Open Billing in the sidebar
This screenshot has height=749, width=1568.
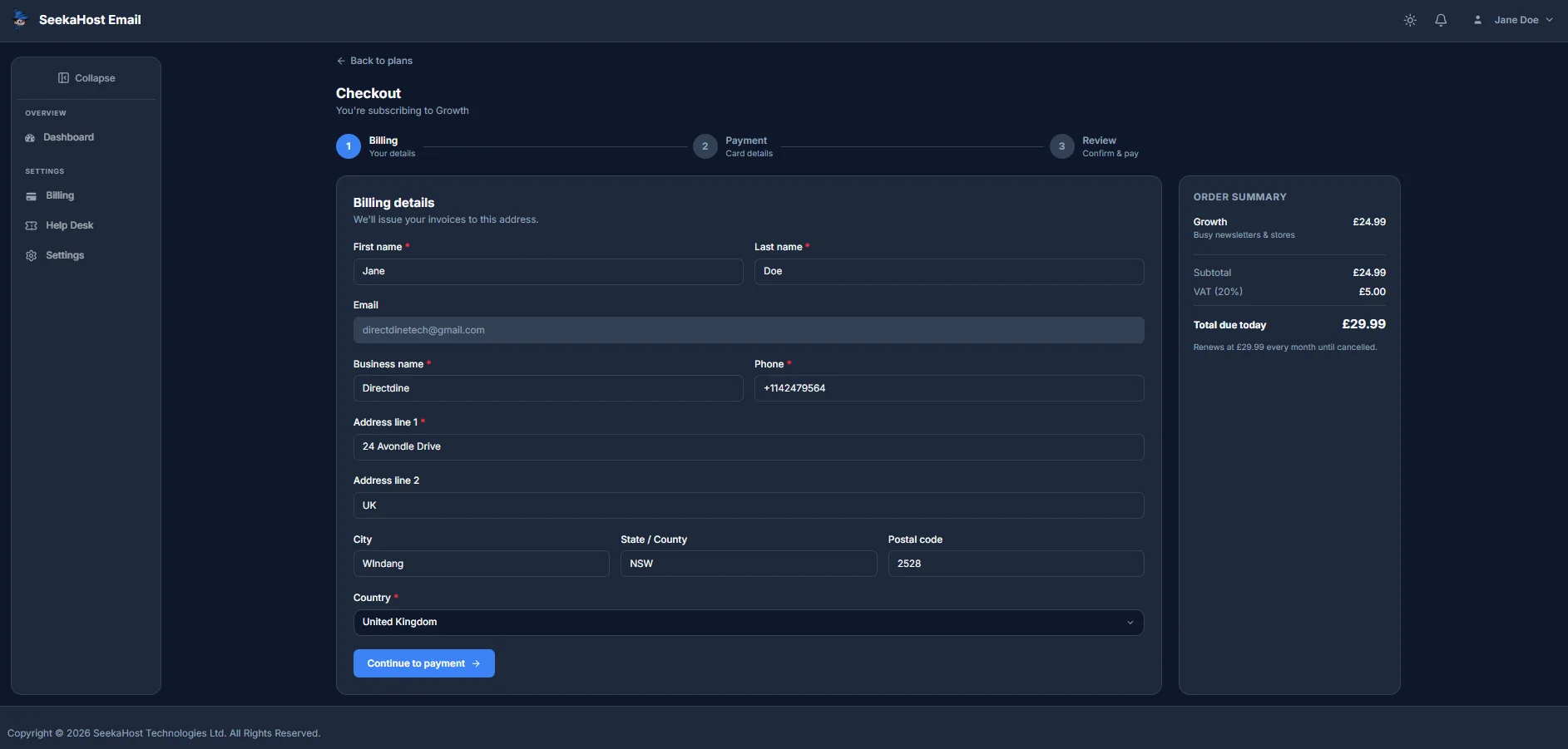click(x=50, y=195)
